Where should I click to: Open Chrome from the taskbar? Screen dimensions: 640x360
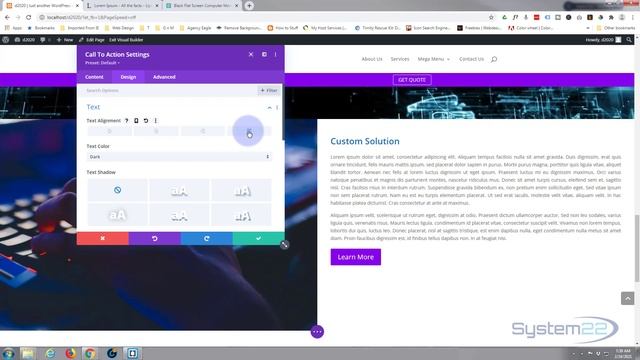(90, 353)
